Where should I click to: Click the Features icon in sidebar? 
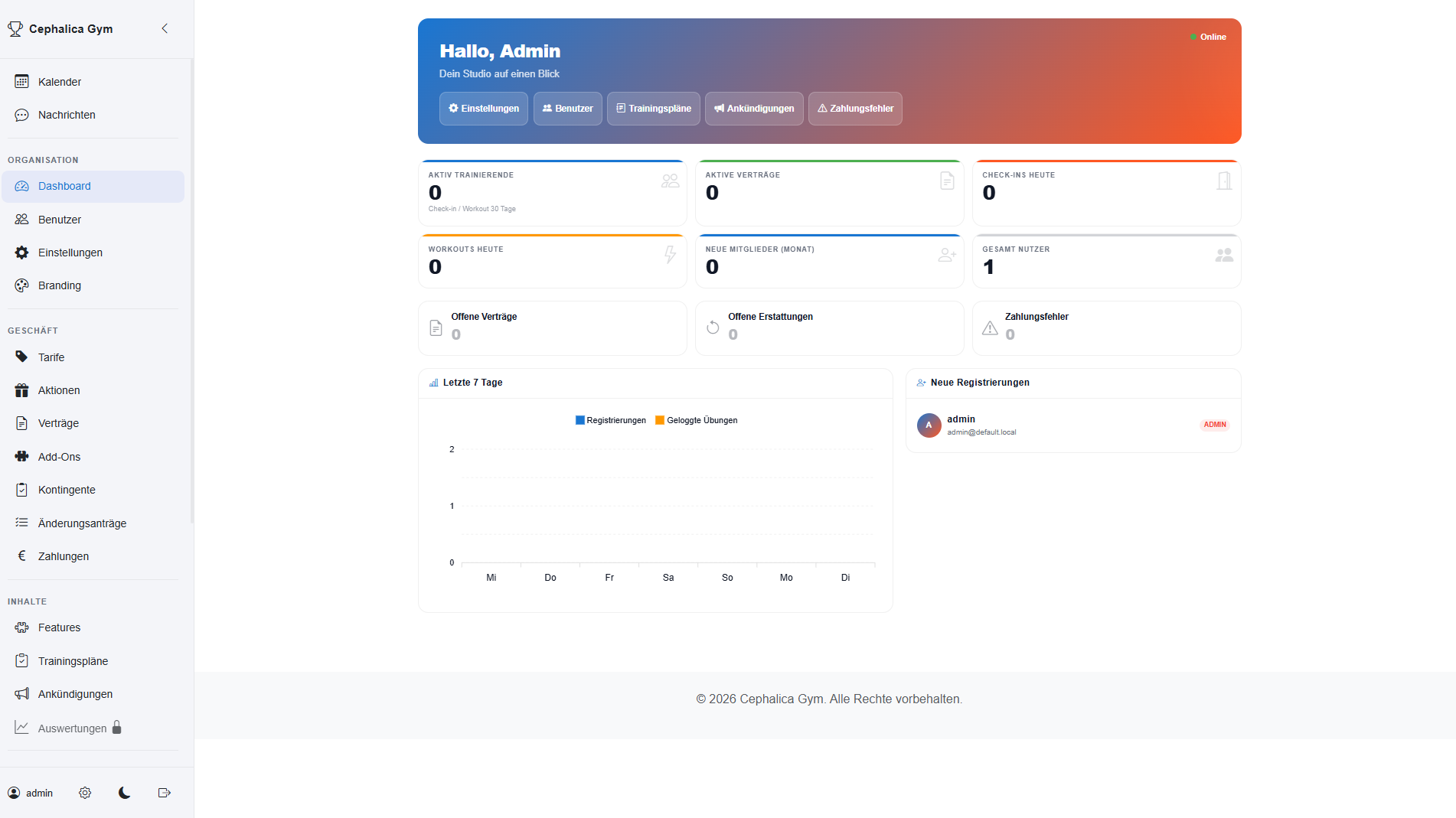tap(21, 627)
